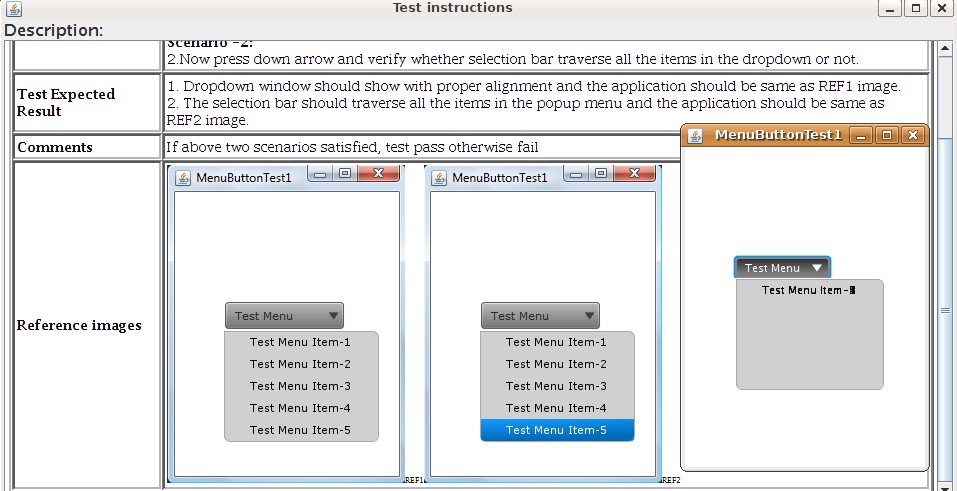
Task: Select the Test Menu Item entry in popup
Action: 809,290
